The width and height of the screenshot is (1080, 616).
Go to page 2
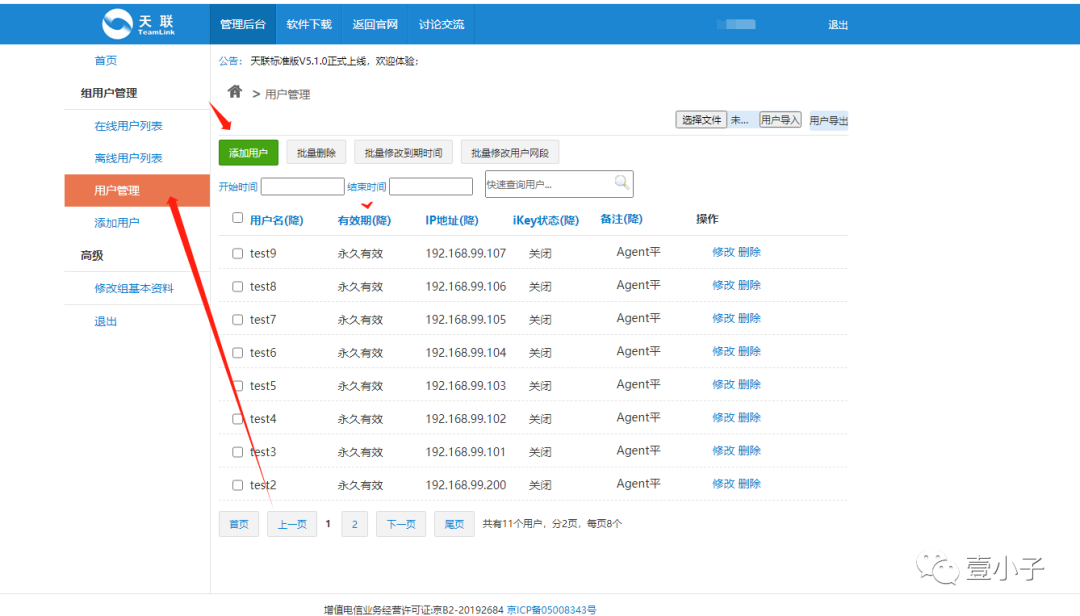[x=355, y=524]
